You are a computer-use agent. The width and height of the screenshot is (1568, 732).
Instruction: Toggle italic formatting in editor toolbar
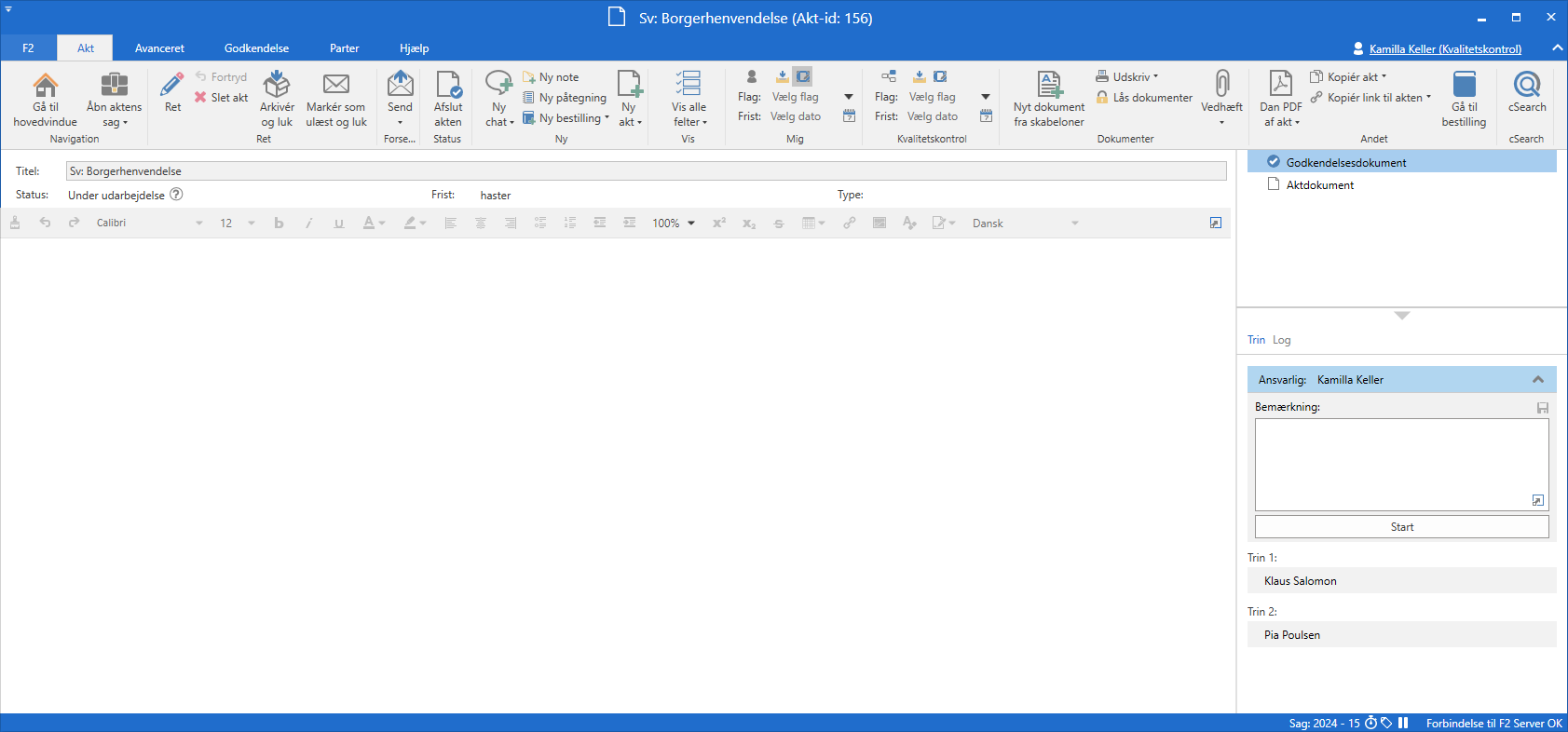coord(308,224)
